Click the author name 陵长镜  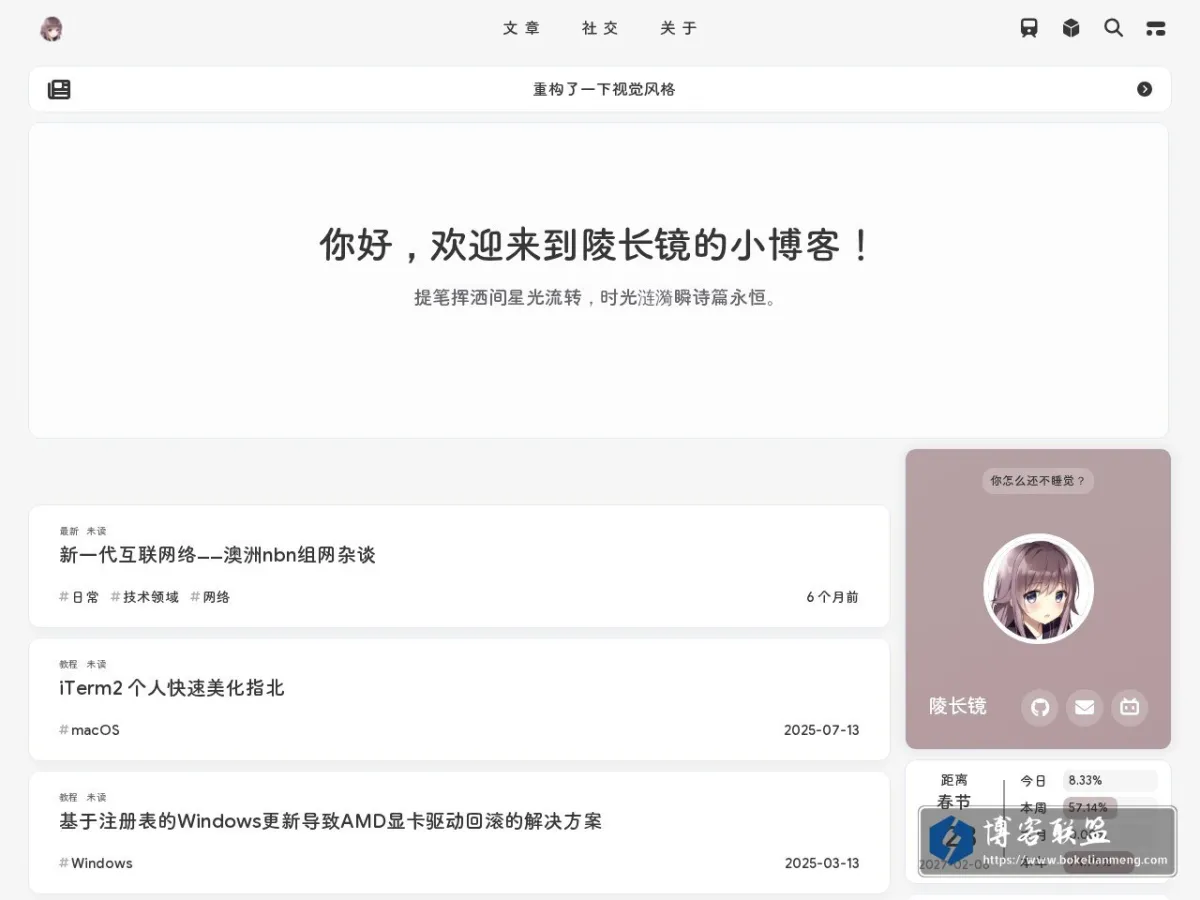tap(958, 706)
